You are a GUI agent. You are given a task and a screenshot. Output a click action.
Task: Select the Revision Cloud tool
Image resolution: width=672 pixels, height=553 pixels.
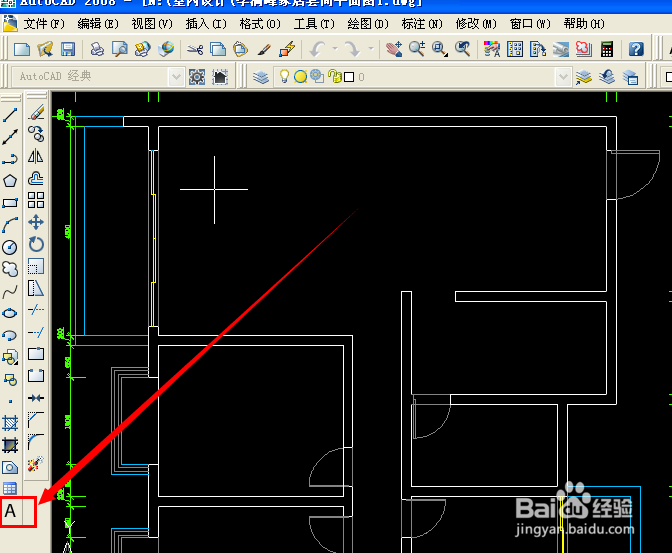[10, 269]
